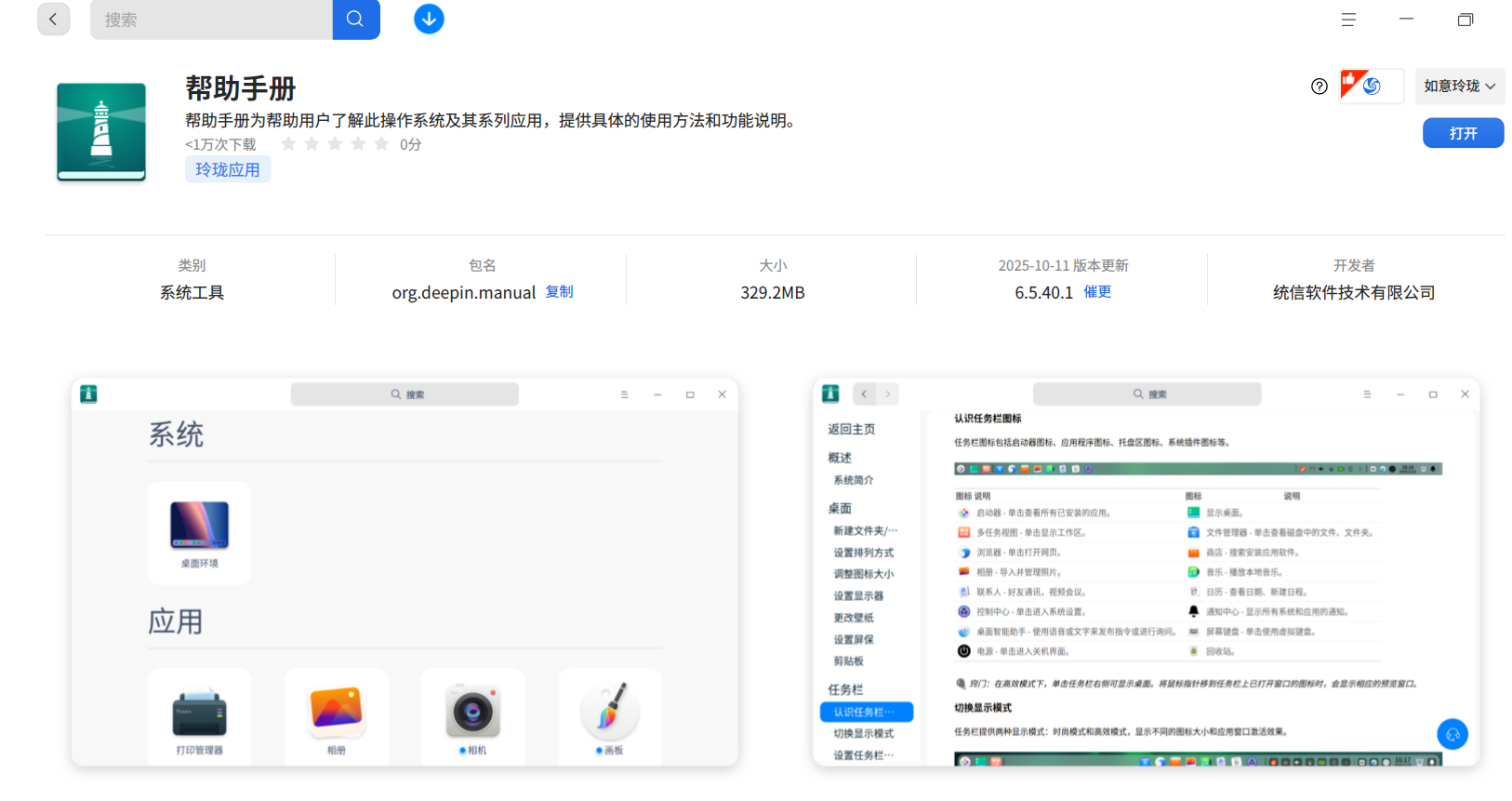Image resolution: width=1512 pixels, height=801 pixels.
Task: Click the developer name 统信软件技术有限公司
Action: [x=1354, y=293]
